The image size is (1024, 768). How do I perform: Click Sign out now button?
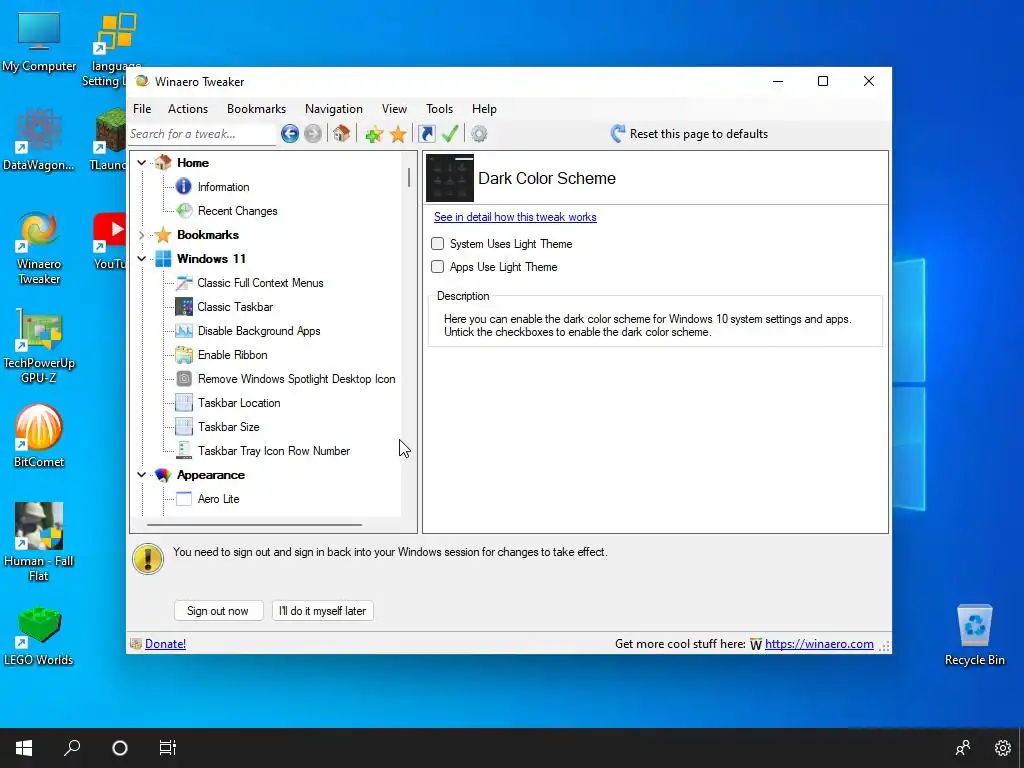(218, 611)
